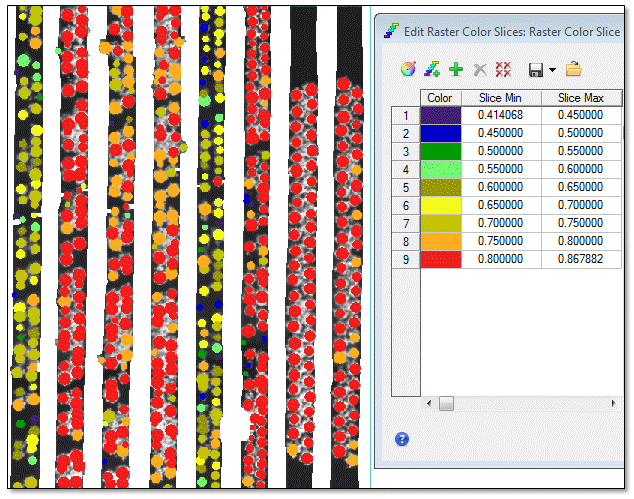This screenshot has height=499, width=634.
Task: Edit Slice Max value 0.800000 in row 8
Action: point(581,241)
